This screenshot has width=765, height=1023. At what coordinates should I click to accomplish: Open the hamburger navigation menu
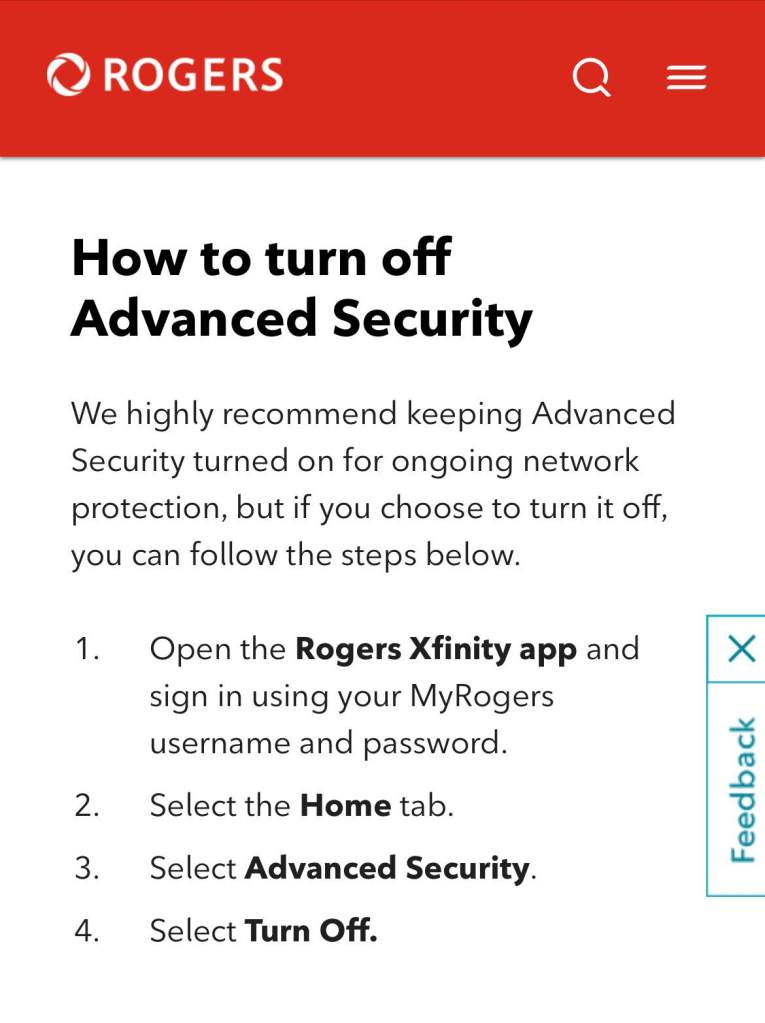[687, 77]
